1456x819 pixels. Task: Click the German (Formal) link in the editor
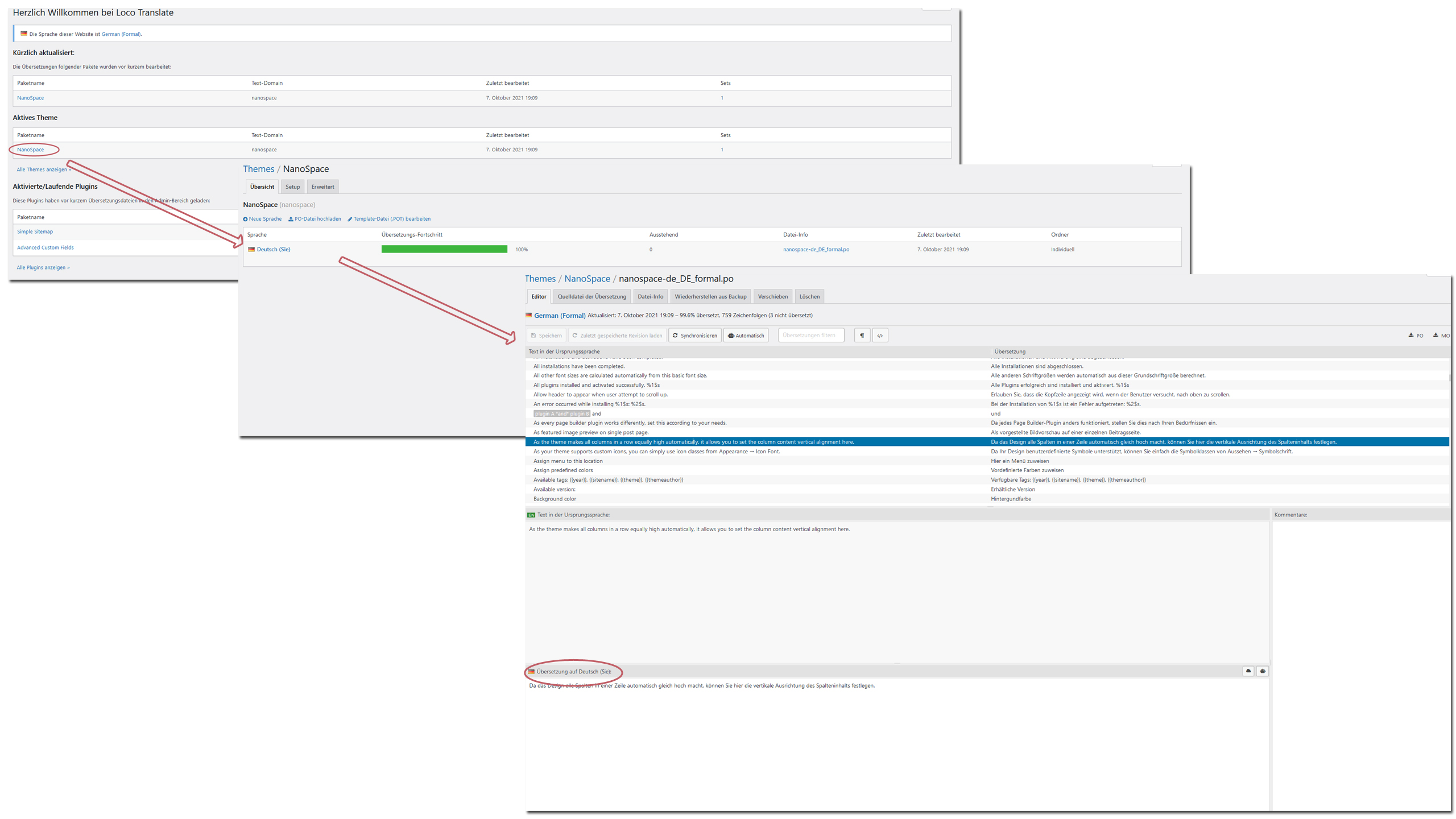tap(559, 315)
